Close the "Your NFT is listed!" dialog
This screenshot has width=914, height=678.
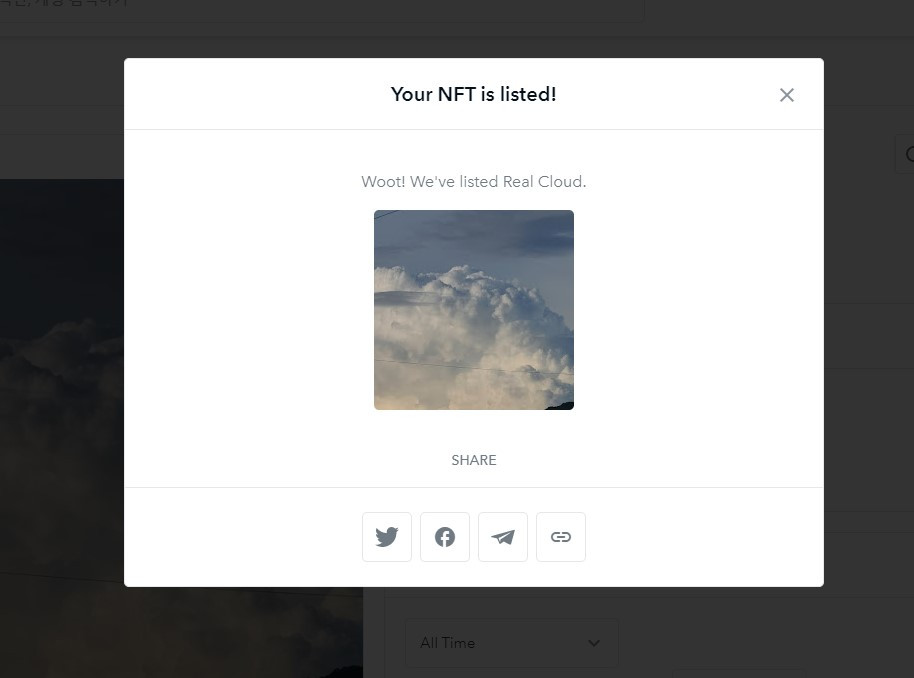click(x=786, y=95)
